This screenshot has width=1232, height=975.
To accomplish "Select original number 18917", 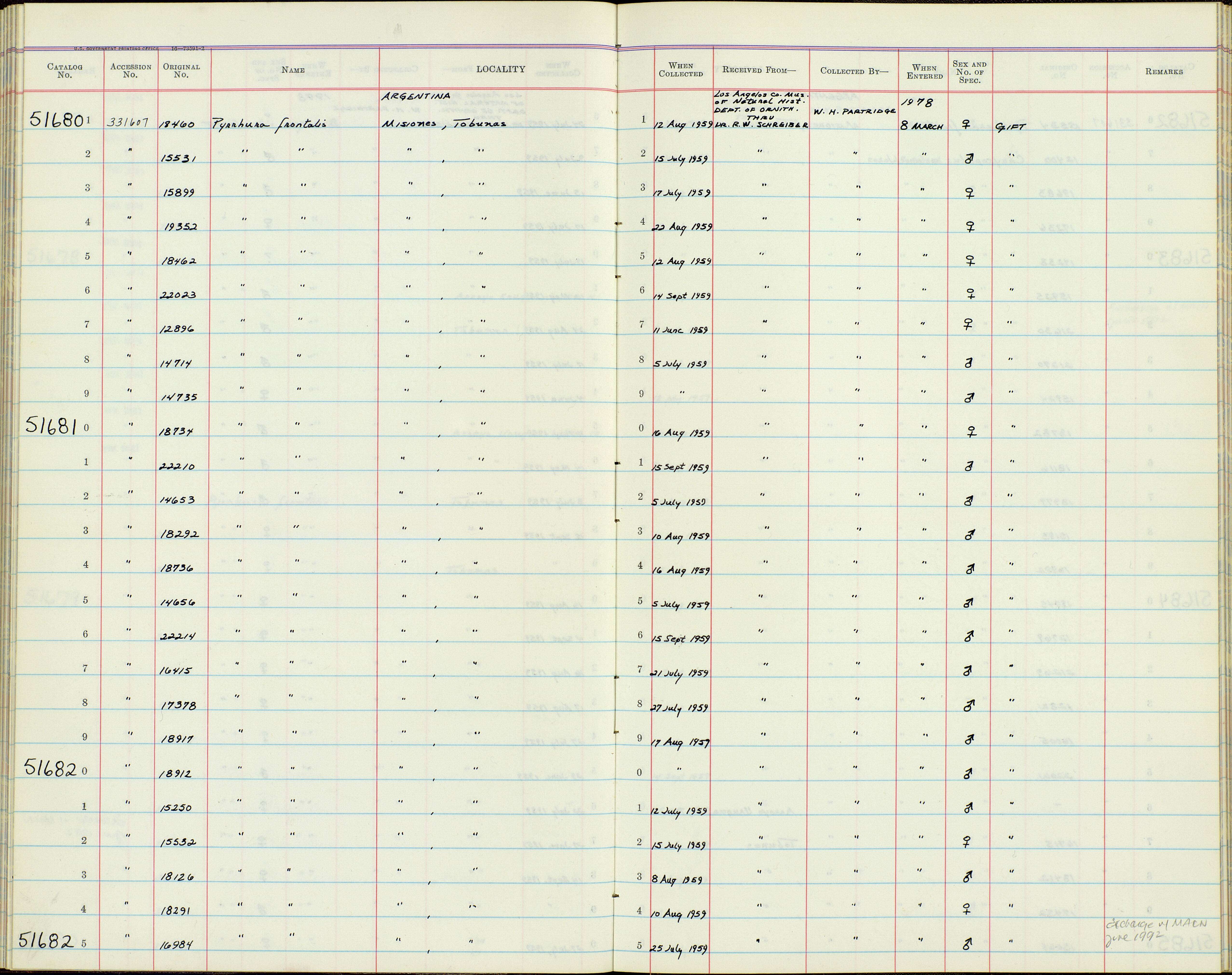I will click(177, 739).
